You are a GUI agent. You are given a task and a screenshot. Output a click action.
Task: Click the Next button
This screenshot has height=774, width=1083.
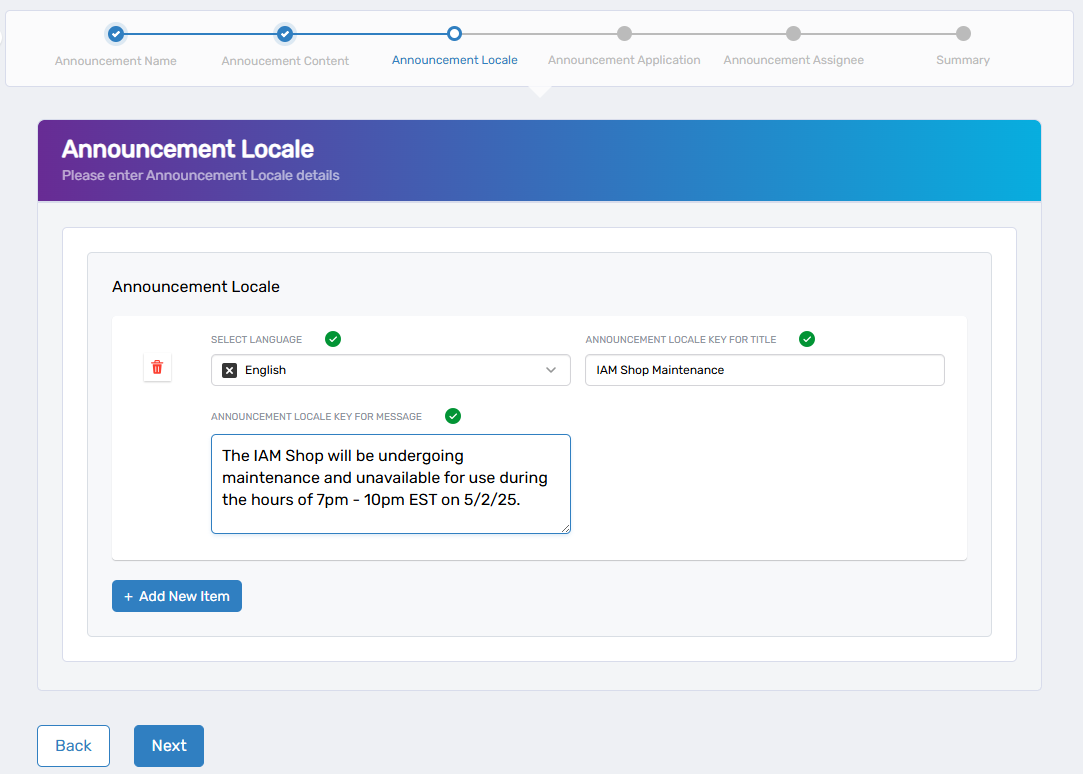point(169,746)
